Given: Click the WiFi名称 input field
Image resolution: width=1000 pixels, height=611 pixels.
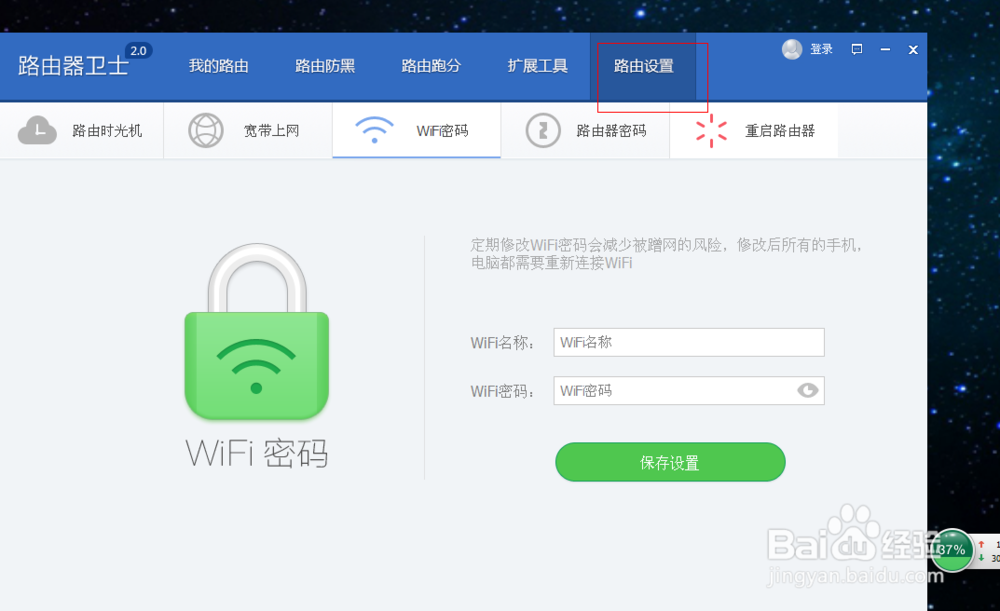Looking at the screenshot, I should coord(688,342).
